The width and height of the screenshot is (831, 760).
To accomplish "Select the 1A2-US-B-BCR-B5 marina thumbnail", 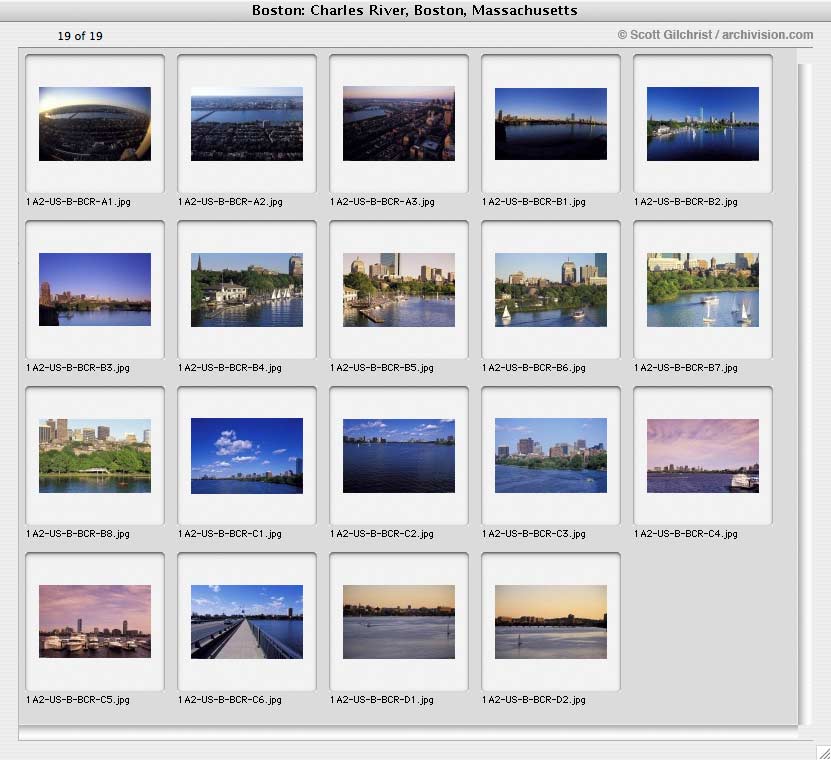I will (399, 290).
